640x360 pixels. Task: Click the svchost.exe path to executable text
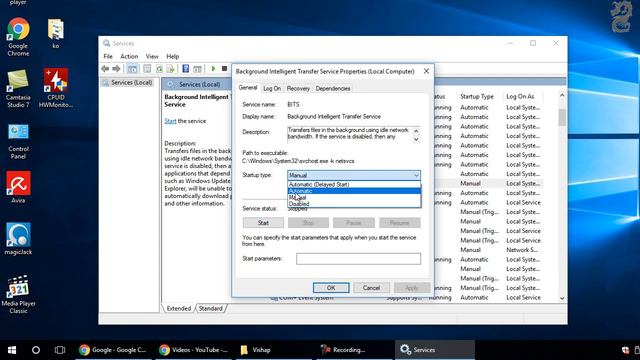click(x=298, y=161)
